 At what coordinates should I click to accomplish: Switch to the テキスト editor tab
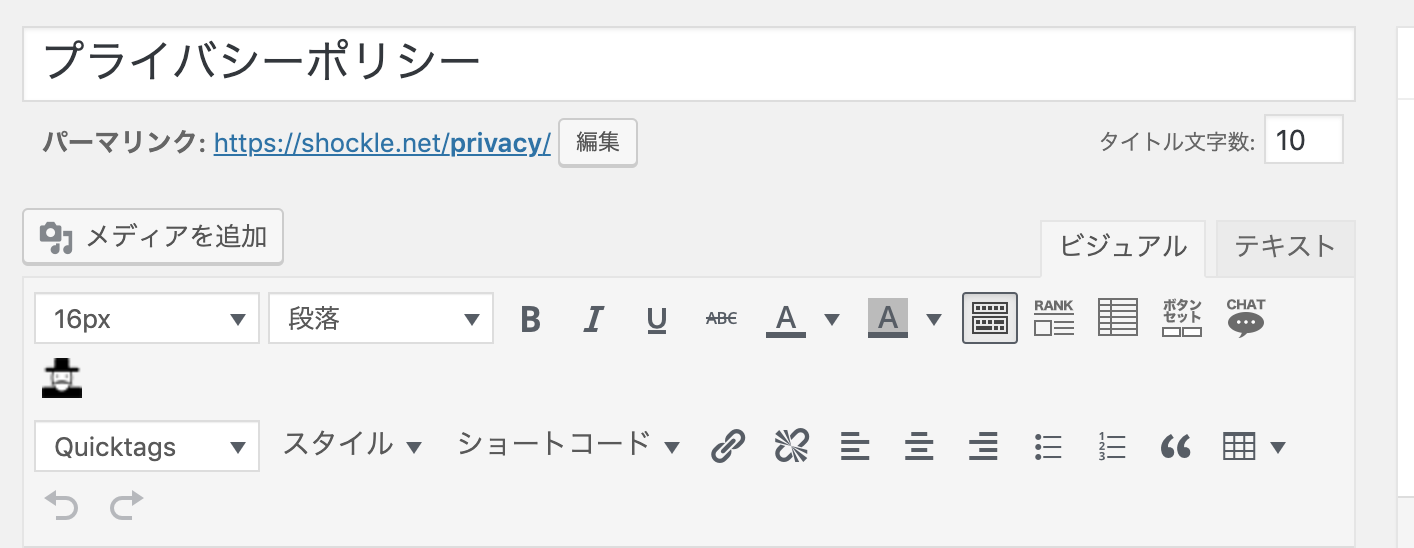pyautogui.click(x=1285, y=247)
